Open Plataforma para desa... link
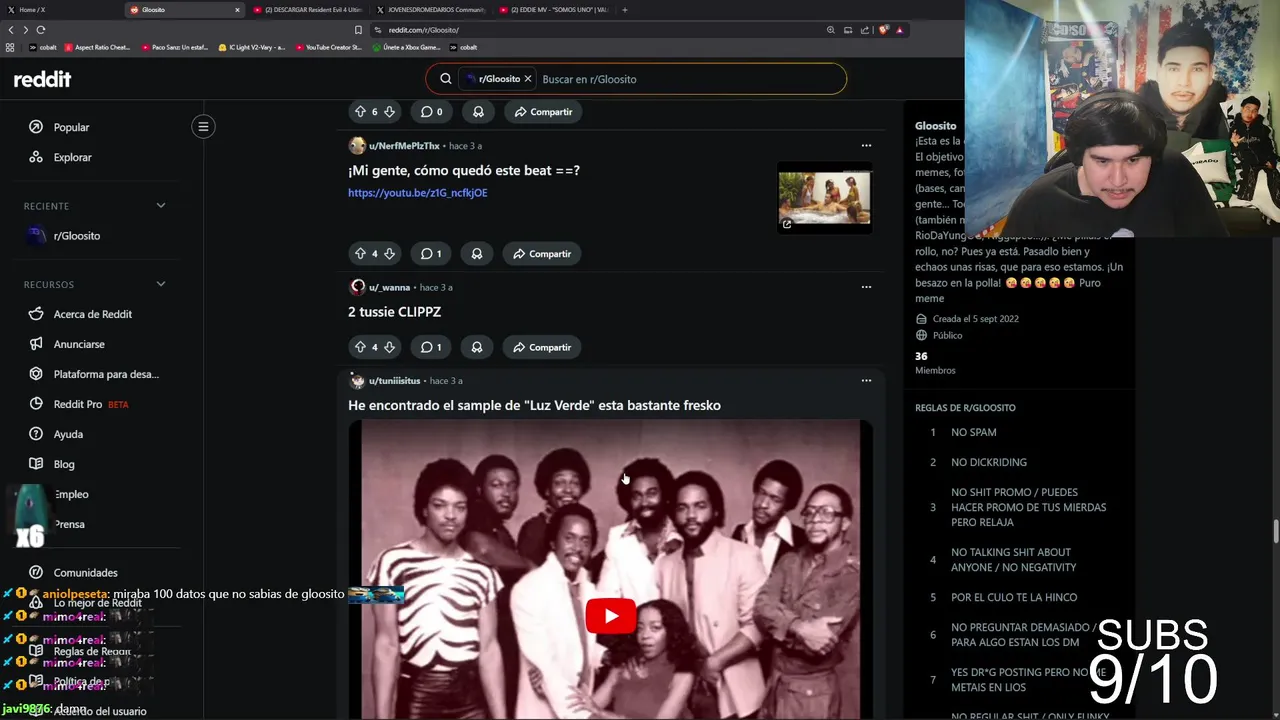Screen dimensions: 1280x720 coord(105,374)
